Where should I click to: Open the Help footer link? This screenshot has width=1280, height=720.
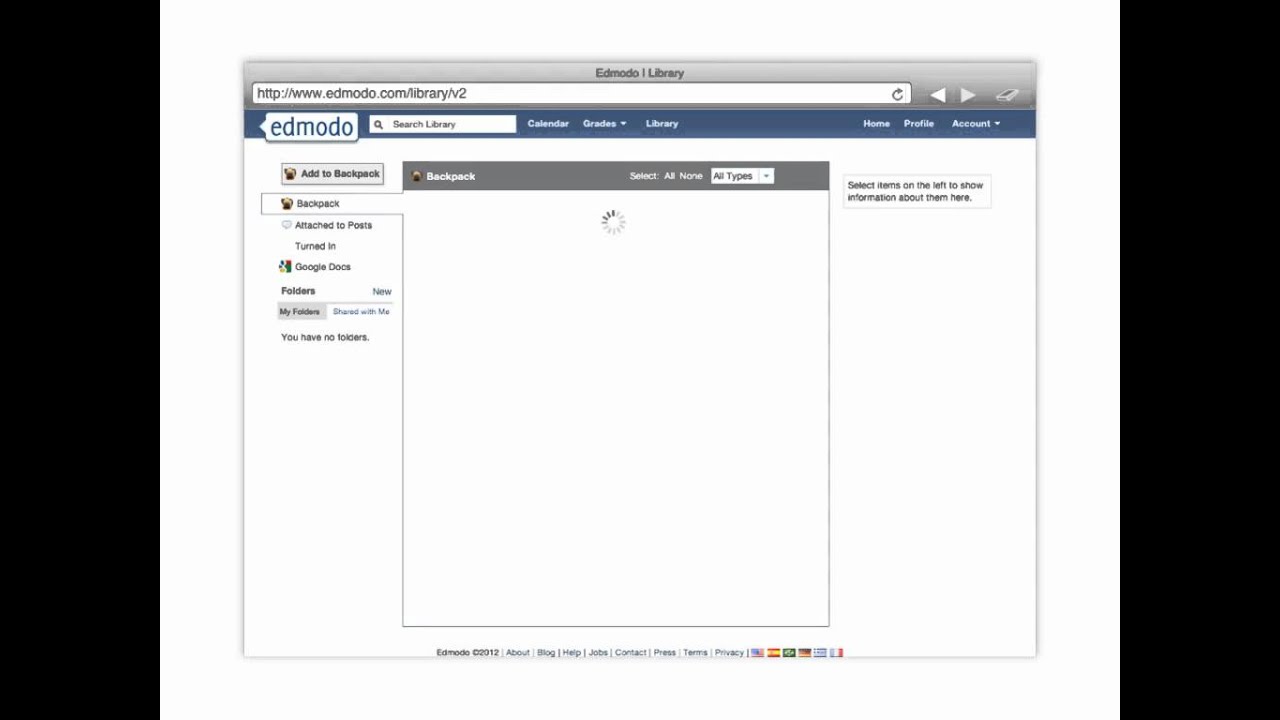pyautogui.click(x=572, y=653)
